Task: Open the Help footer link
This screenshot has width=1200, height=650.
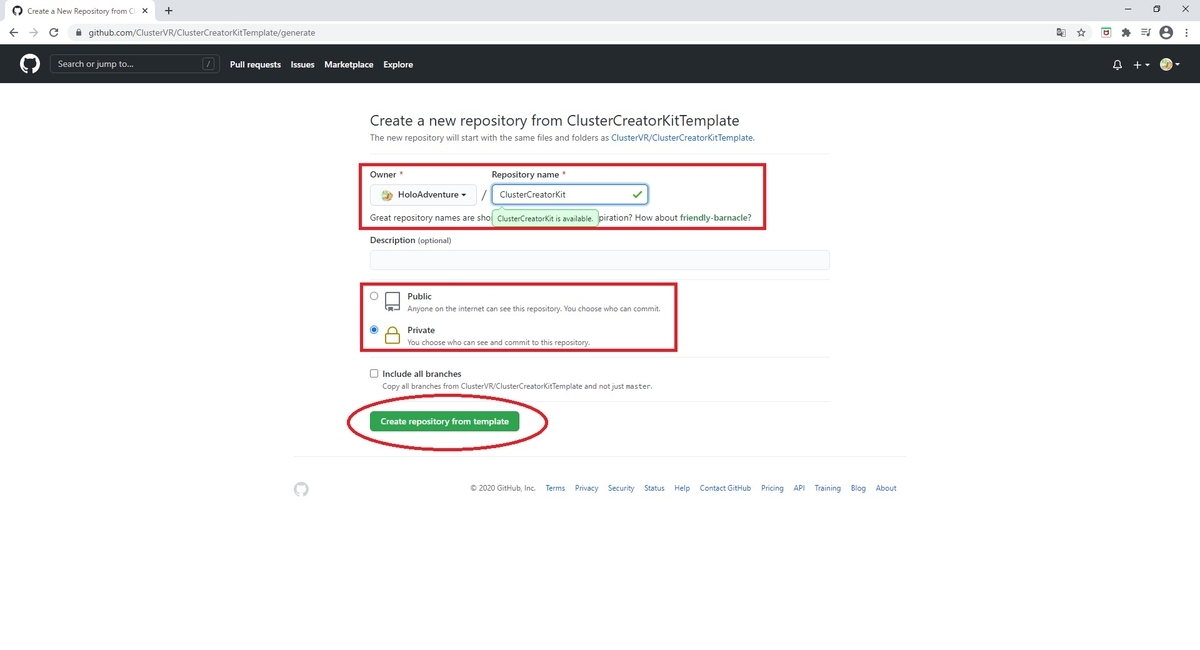Action: point(682,488)
